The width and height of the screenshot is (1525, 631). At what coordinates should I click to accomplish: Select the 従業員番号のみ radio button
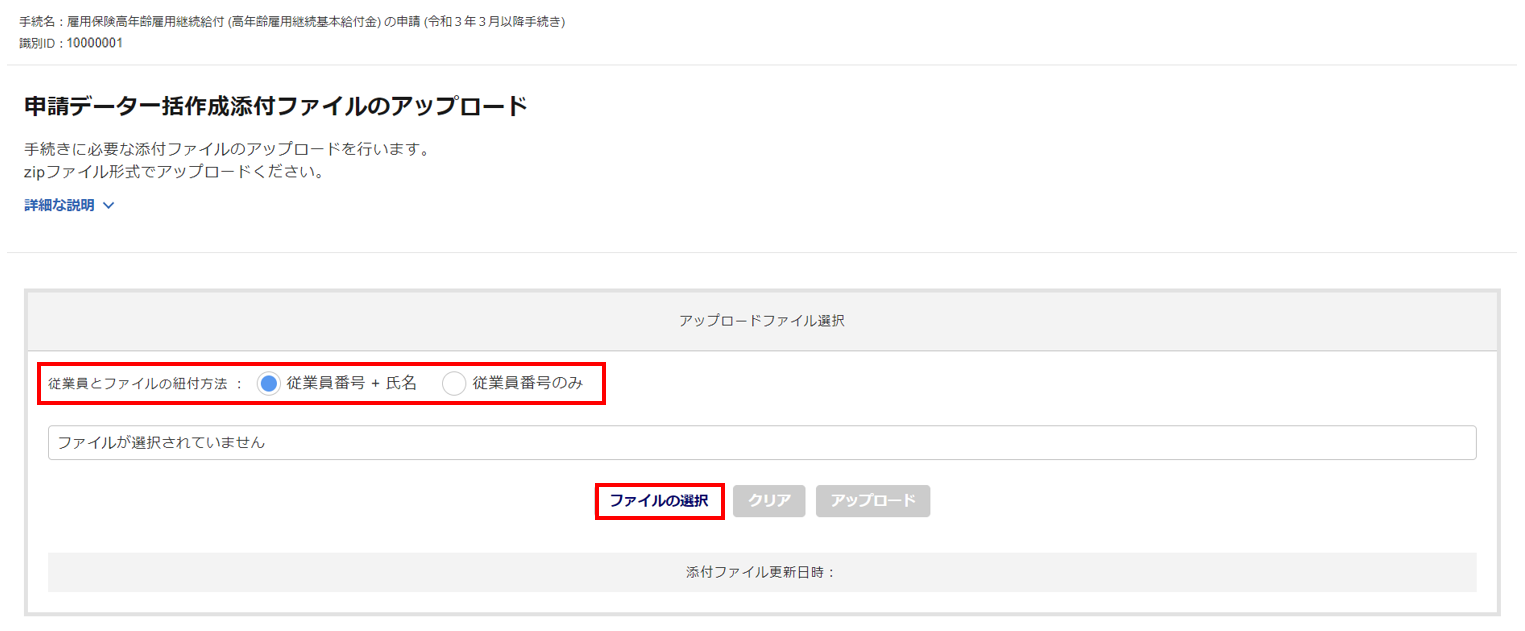point(454,384)
